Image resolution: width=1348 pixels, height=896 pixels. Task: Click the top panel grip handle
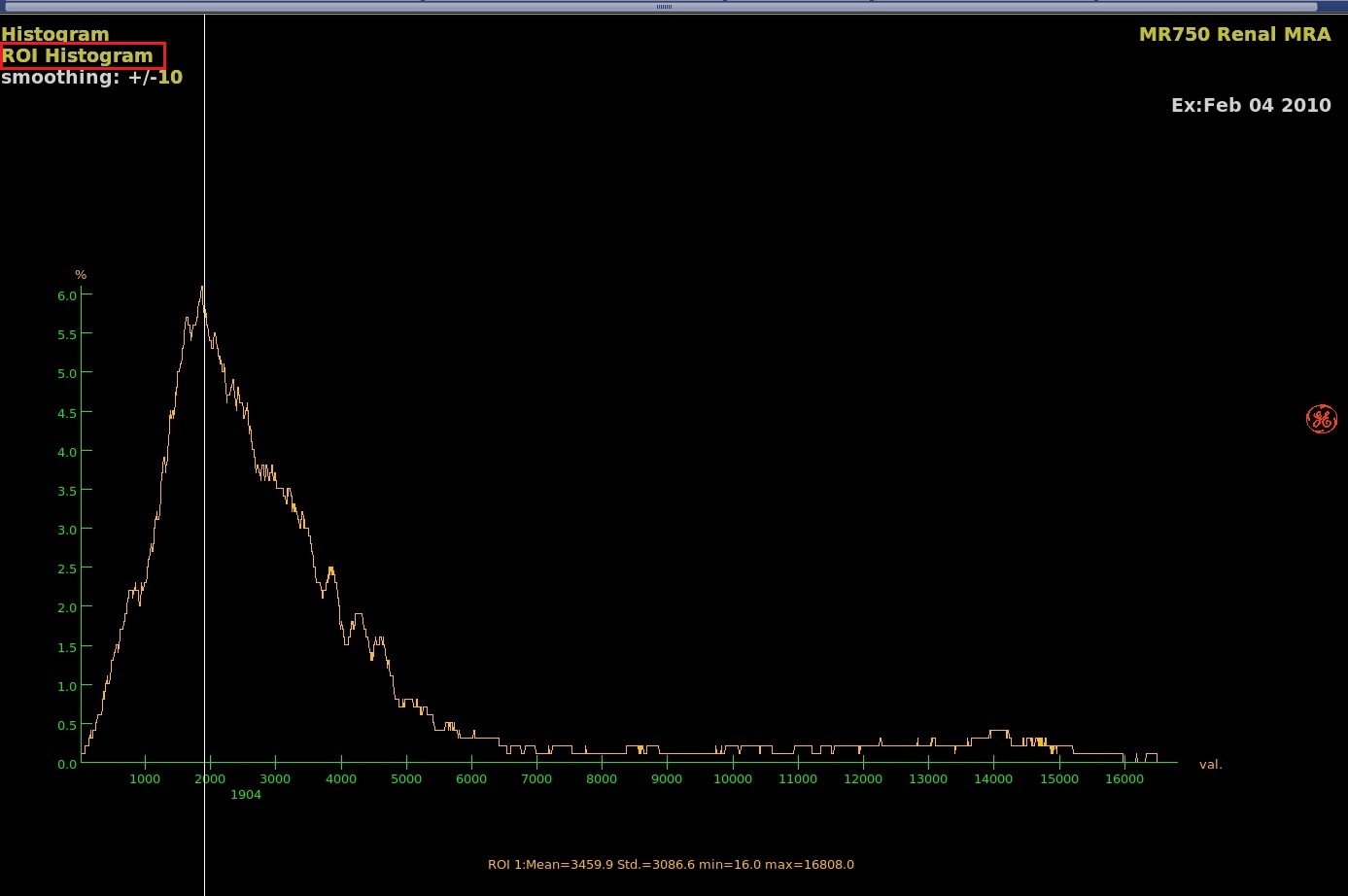(665, 7)
